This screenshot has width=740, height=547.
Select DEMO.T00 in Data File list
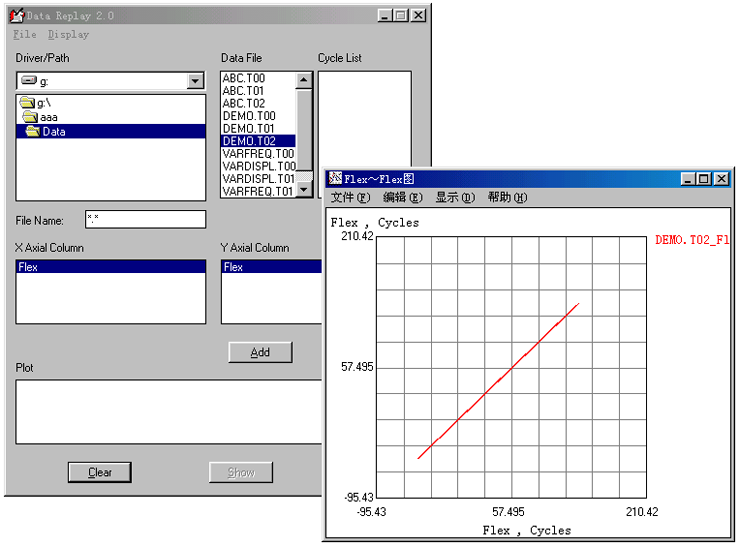259,116
